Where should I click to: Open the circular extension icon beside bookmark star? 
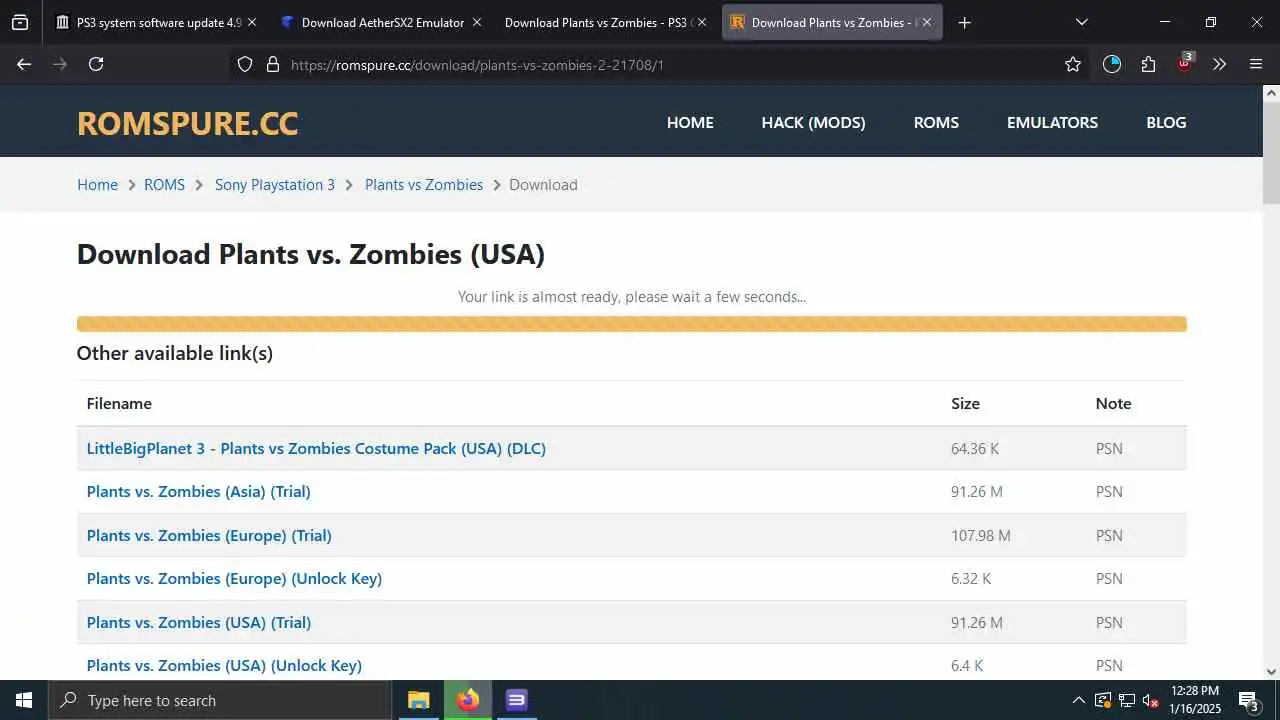click(1112, 64)
